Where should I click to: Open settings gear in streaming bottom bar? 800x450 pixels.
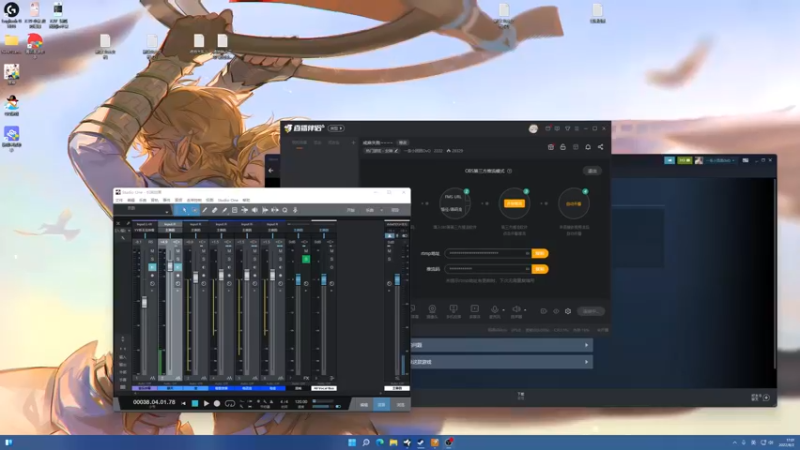(x=566, y=310)
